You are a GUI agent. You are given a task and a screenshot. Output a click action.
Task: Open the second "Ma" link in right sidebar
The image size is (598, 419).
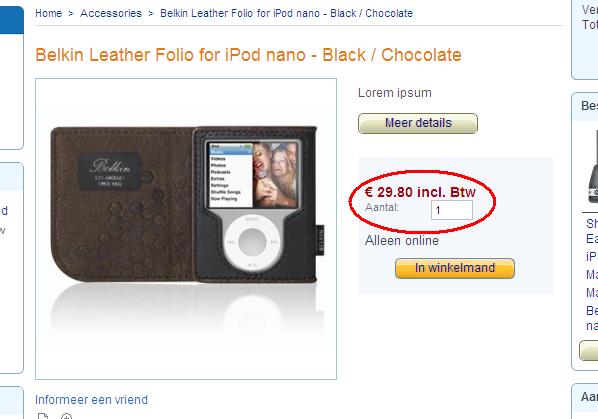coord(592,293)
